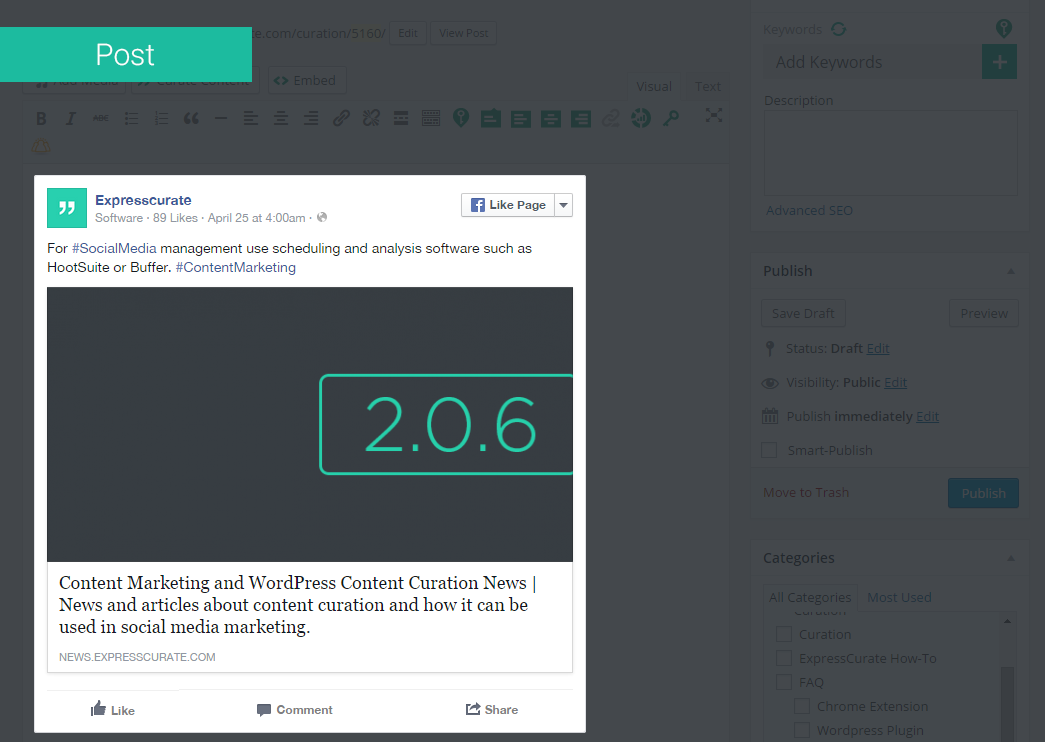This screenshot has width=1045, height=742.
Task: Open Advanced SEO link
Action: point(809,210)
